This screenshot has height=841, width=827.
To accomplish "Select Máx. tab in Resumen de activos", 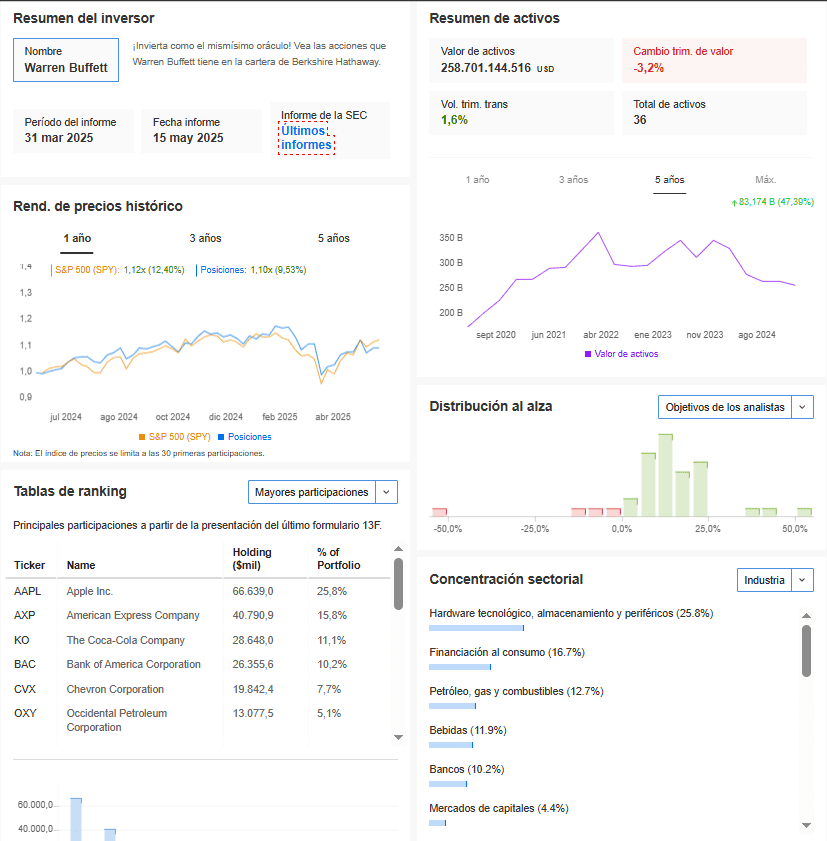I will [765, 180].
